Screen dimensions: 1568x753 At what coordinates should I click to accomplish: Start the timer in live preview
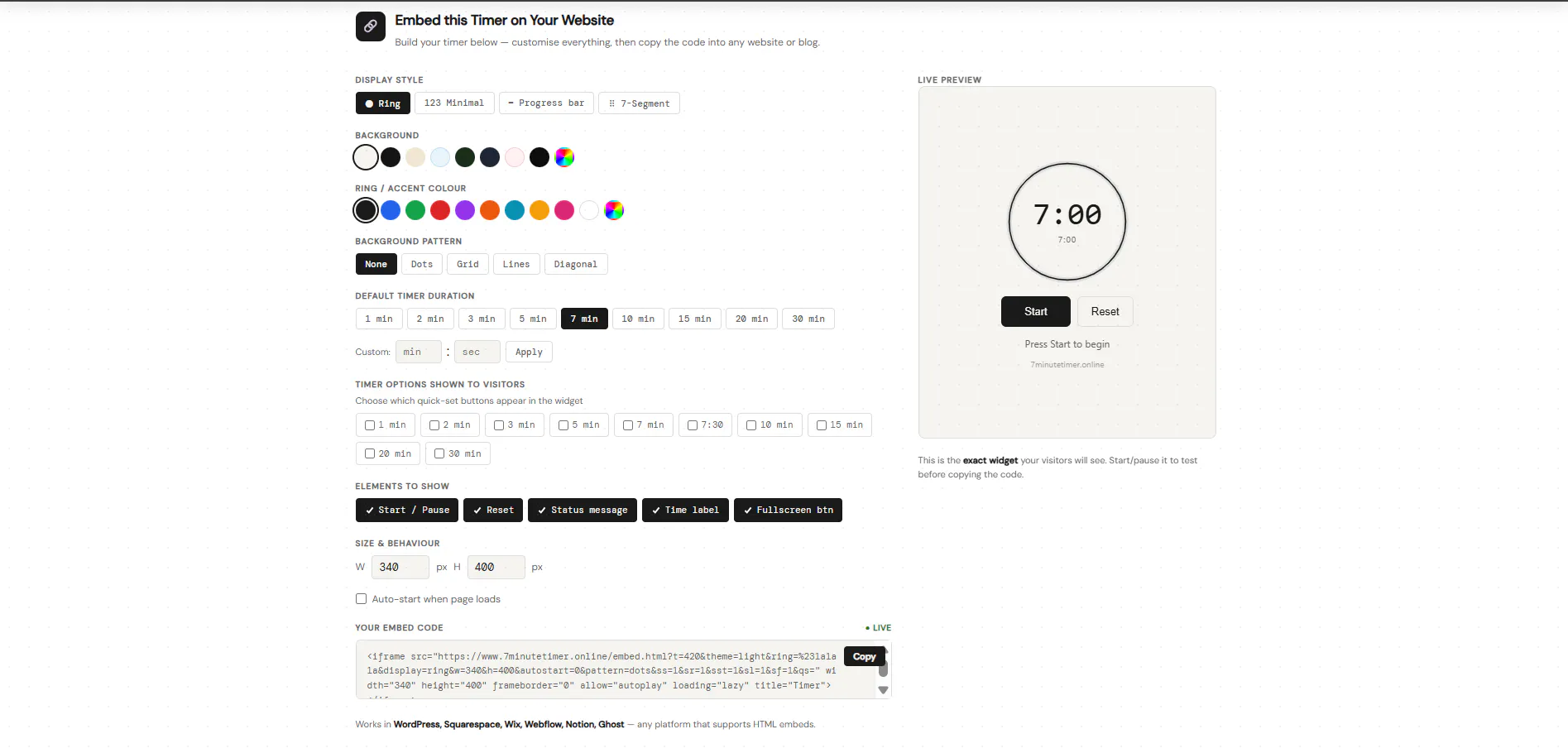(x=1036, y=312)
